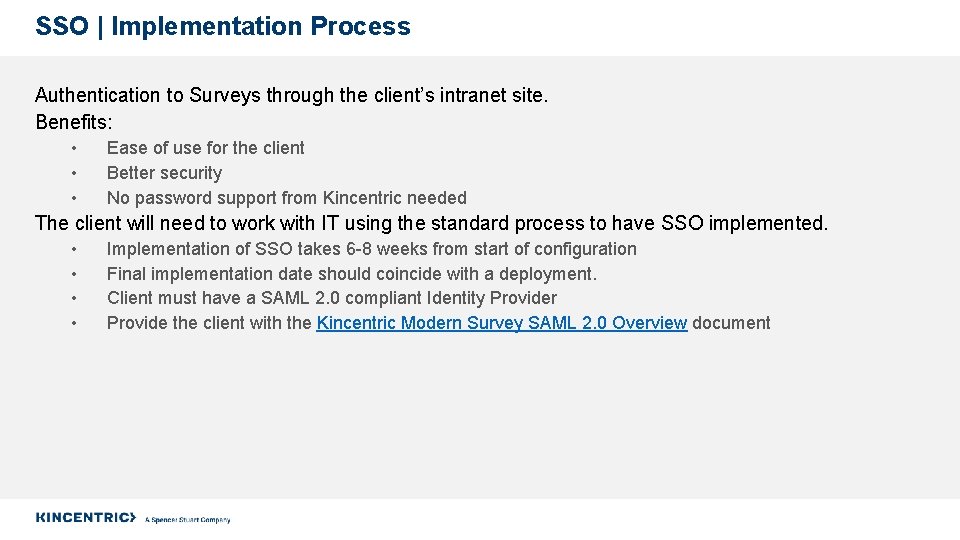The height and width of the screenshot is (540, 960).
Task: Click the "The client will need to work with IT" sentence
Action: coord(431,223)
